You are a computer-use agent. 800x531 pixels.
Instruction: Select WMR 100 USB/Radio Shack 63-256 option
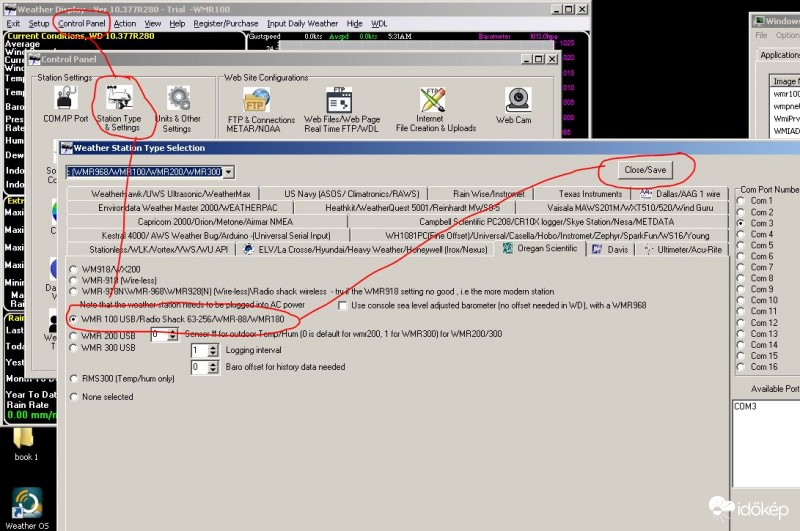73,319
